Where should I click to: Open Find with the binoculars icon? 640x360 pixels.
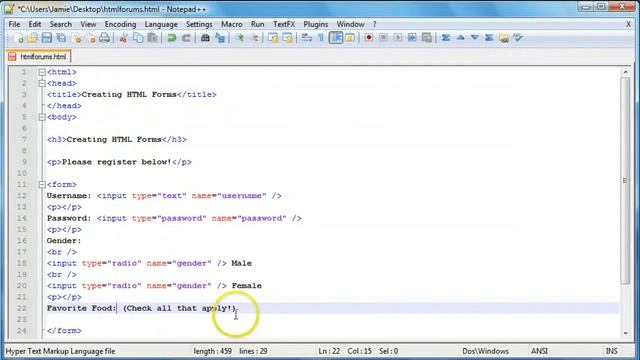click(205, 38)
